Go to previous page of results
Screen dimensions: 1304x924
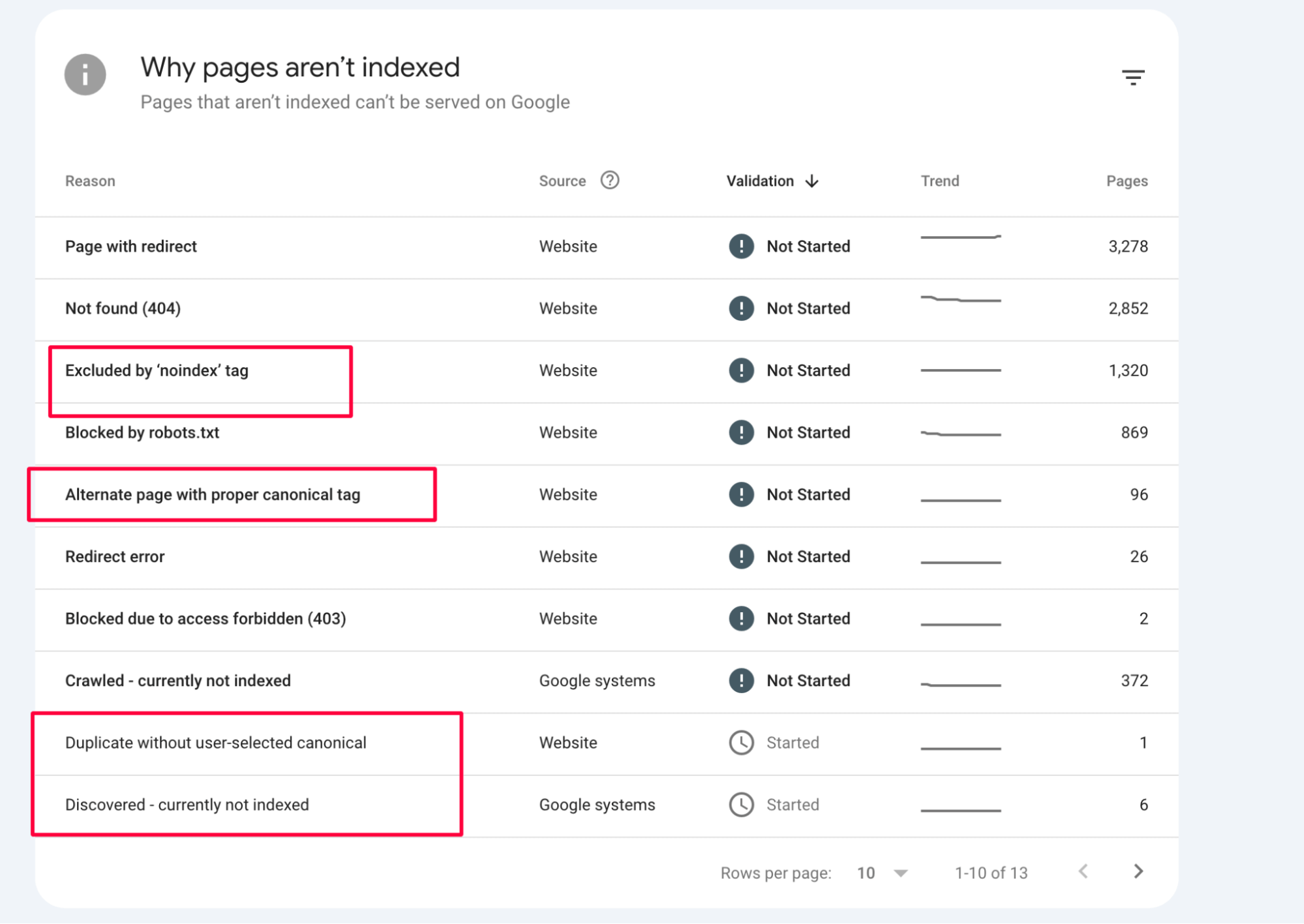point(1084,872)
